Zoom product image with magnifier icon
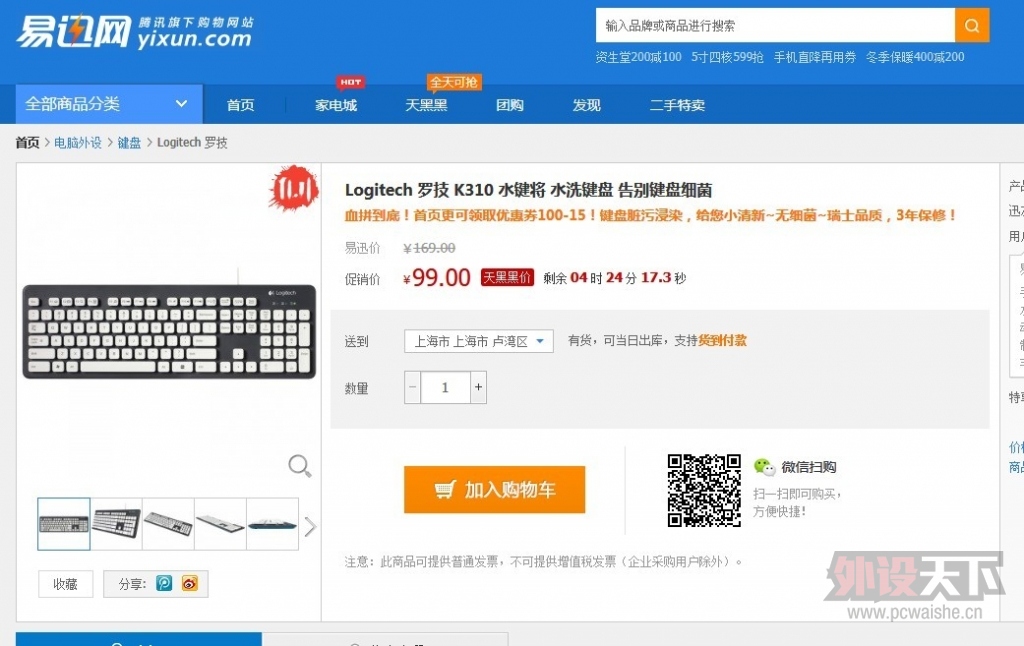Screen dimensions: 1024x646 coord(300,466)
